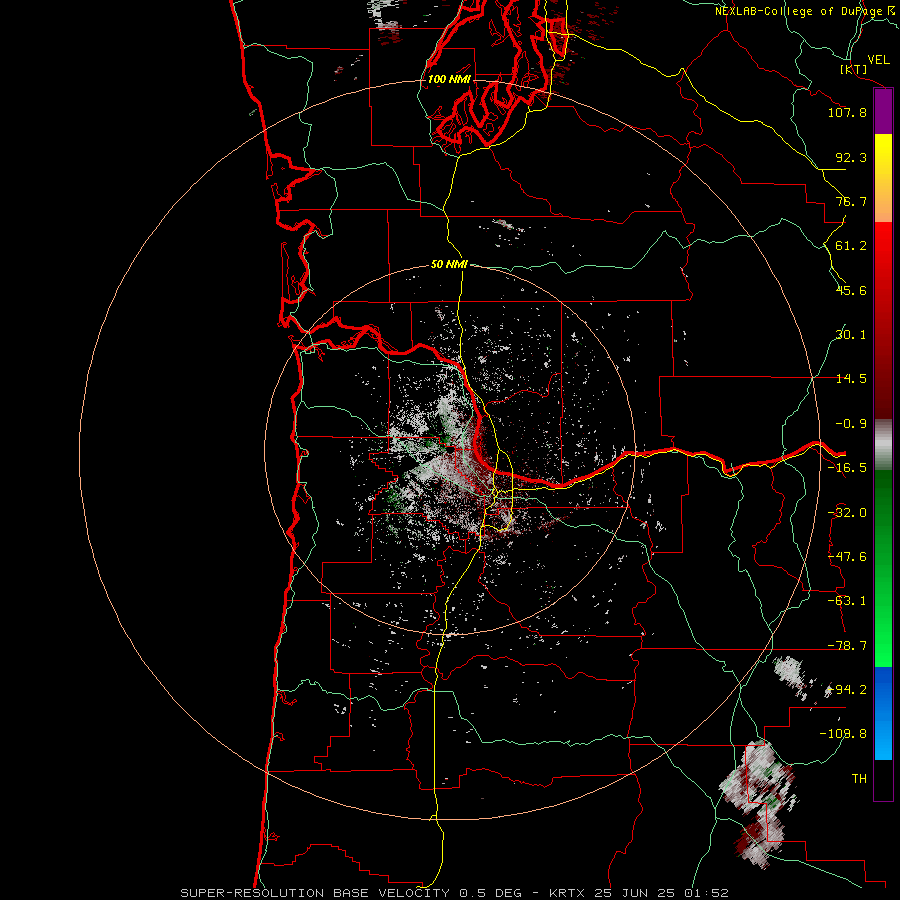This screenshot has height=900, width=900.
Task: Click the VEL legend heading
Action: pyautogui.click(x=878, y=60)
